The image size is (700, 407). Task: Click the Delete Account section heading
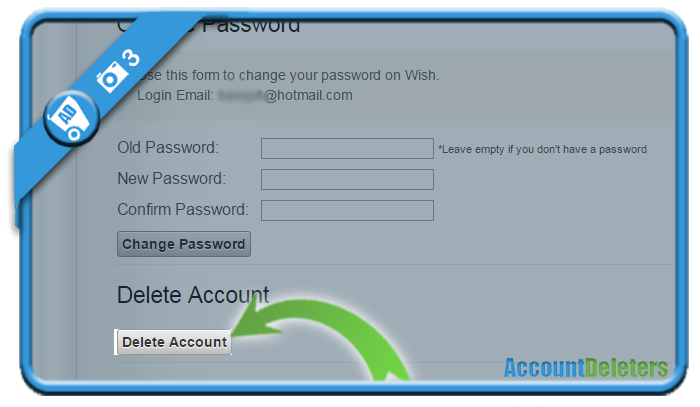tap(193, 295)
